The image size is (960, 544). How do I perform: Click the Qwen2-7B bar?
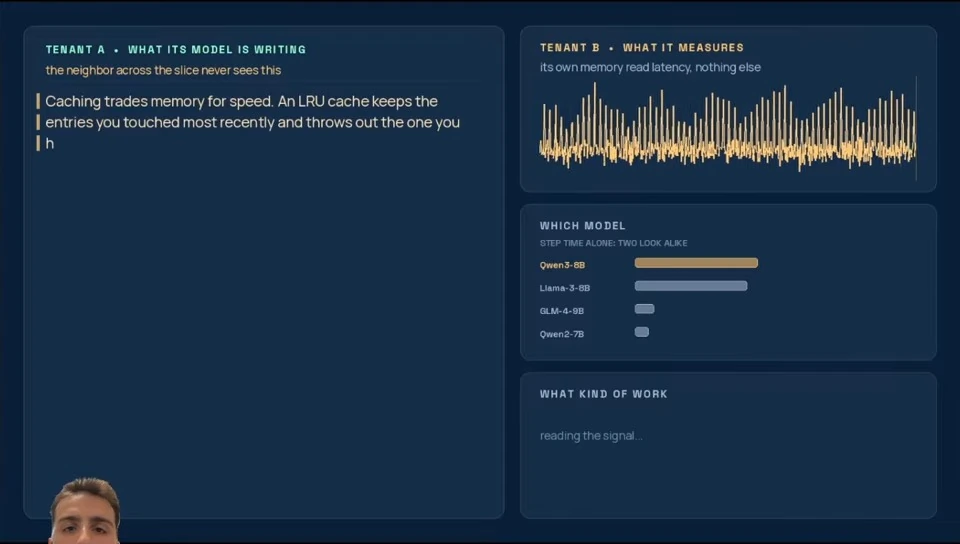click(642, 332)
